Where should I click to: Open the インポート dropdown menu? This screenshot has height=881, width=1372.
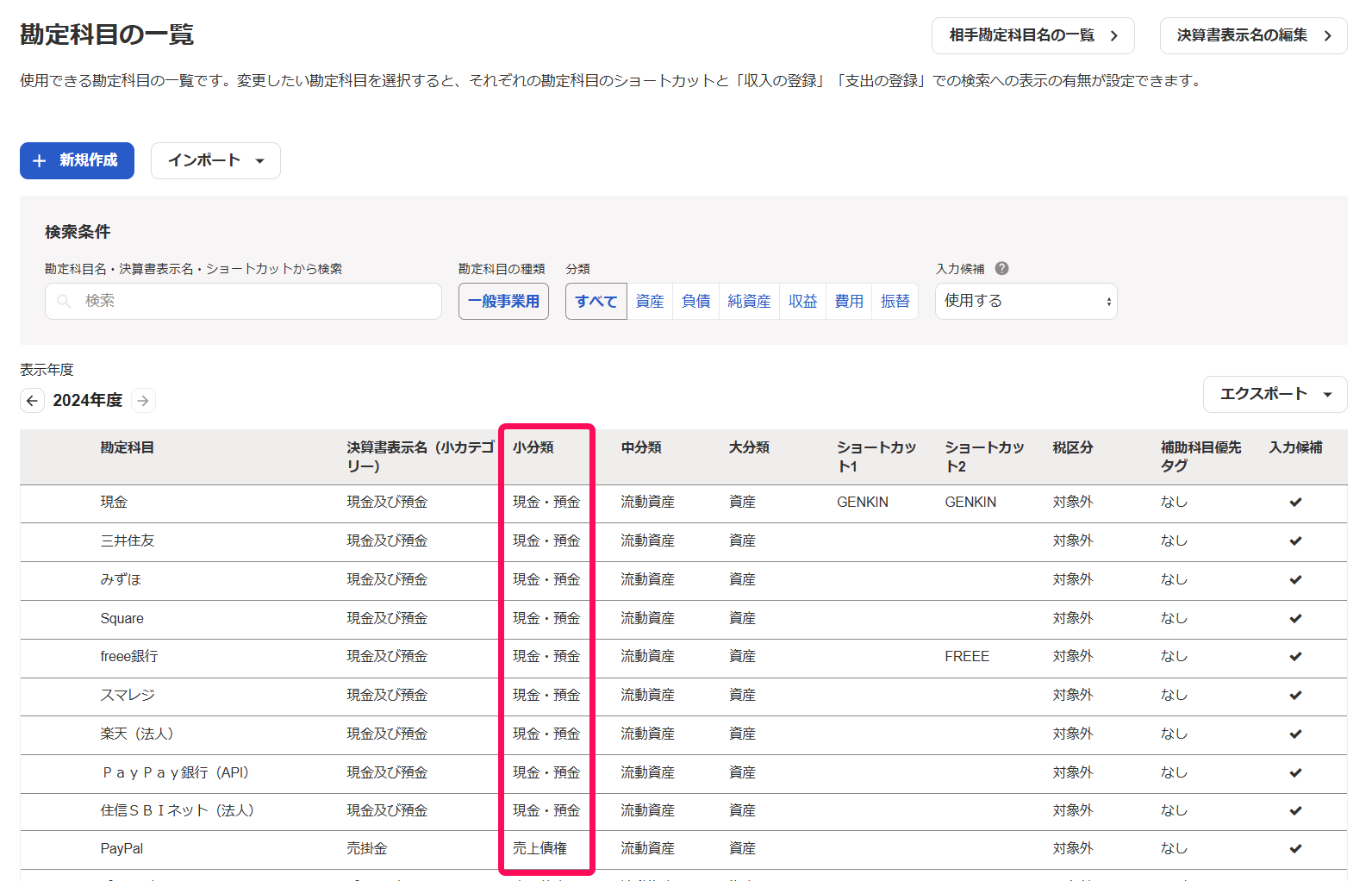pyautogui.click(x=215, y=160)
